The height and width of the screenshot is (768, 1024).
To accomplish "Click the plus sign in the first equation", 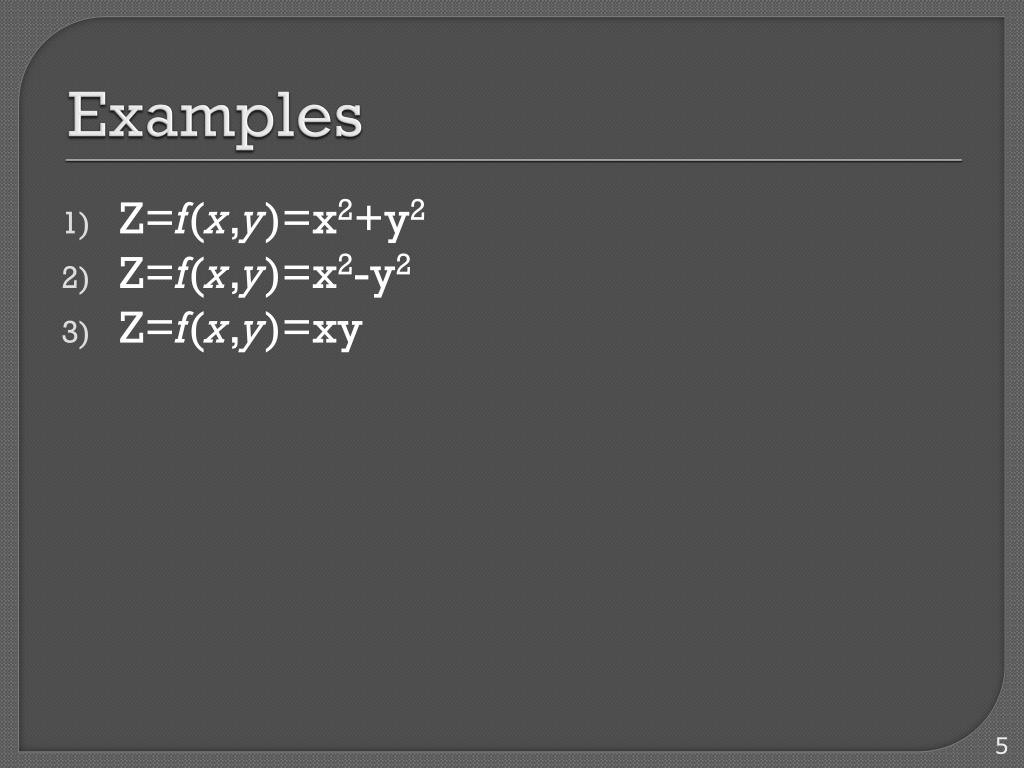I will pyautogui.click(x=368, y=221).
